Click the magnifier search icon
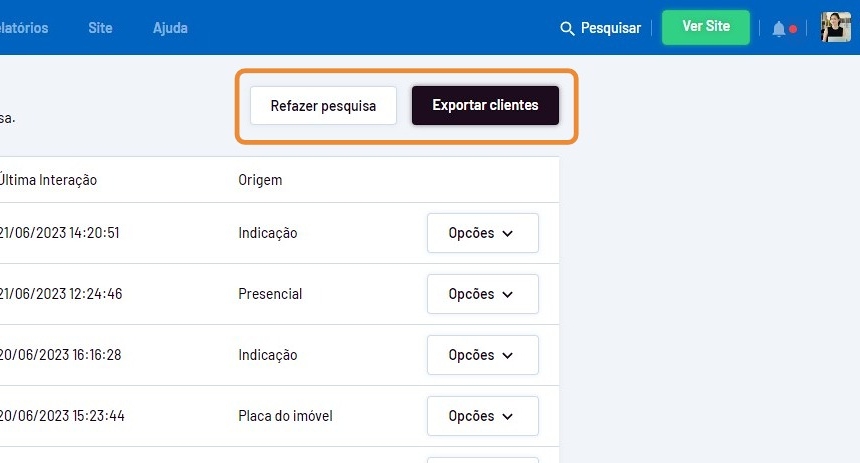860x463 pixels. (x=567, y=28)
